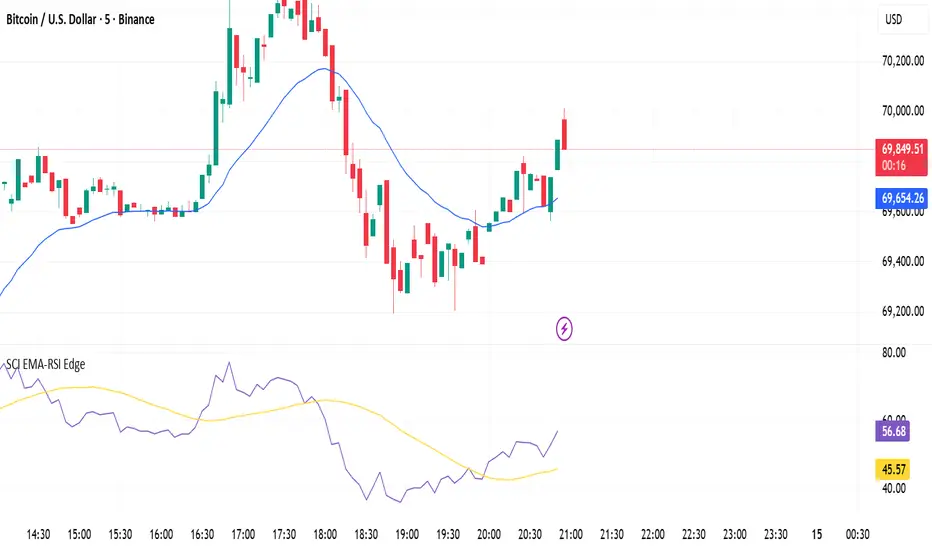The width and height of the screenshot is (932, 550).
Task: Open the USD currency selector
Action: (896, 19)
